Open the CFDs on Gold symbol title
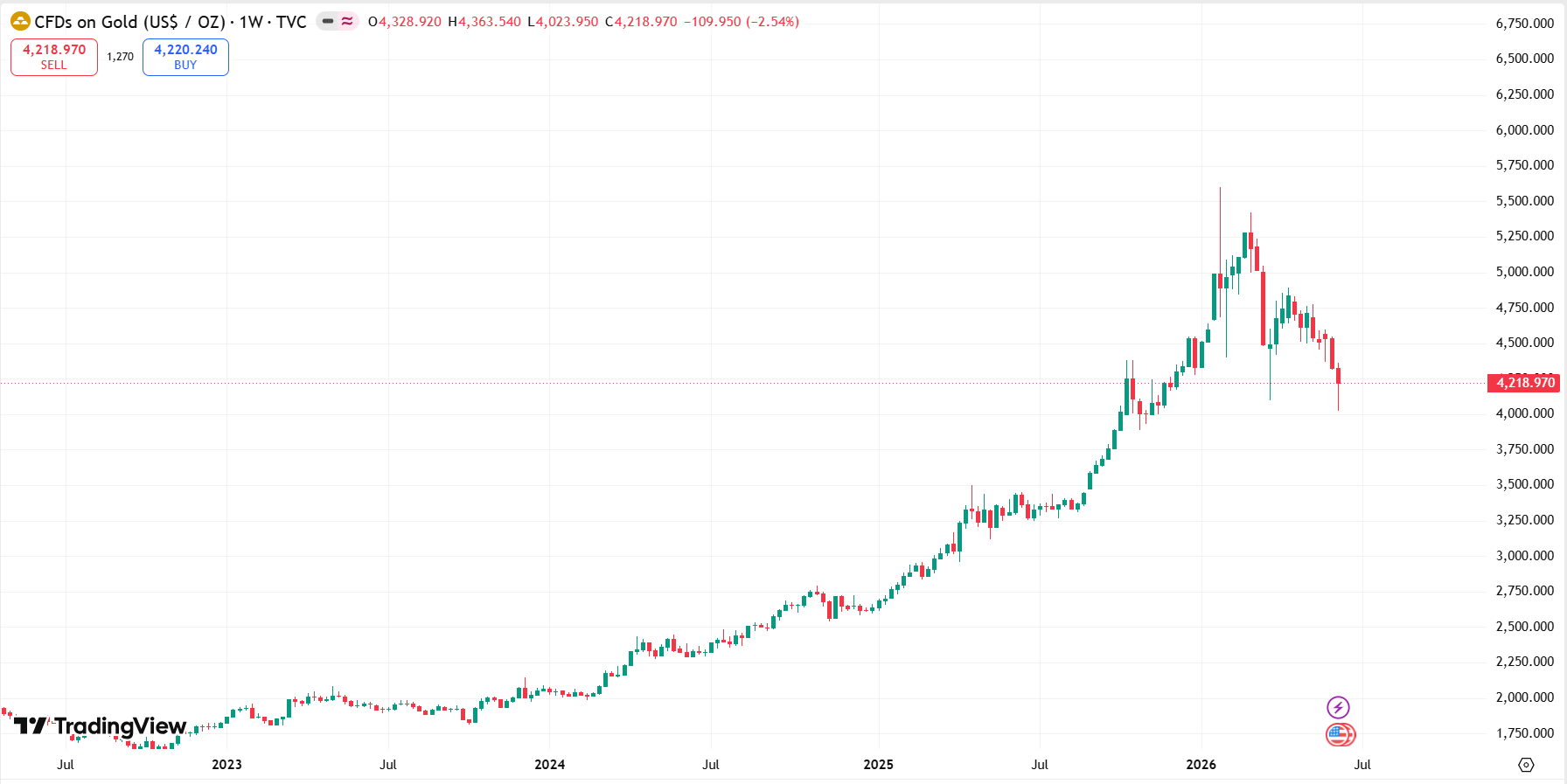This screenshot has height=784, width=1567. [x=129, y=22]
